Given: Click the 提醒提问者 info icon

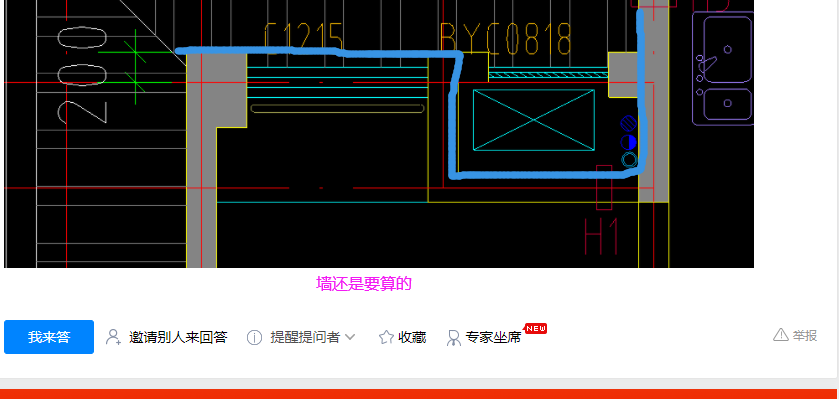Looking at the screenshot, I should [254, 337].
